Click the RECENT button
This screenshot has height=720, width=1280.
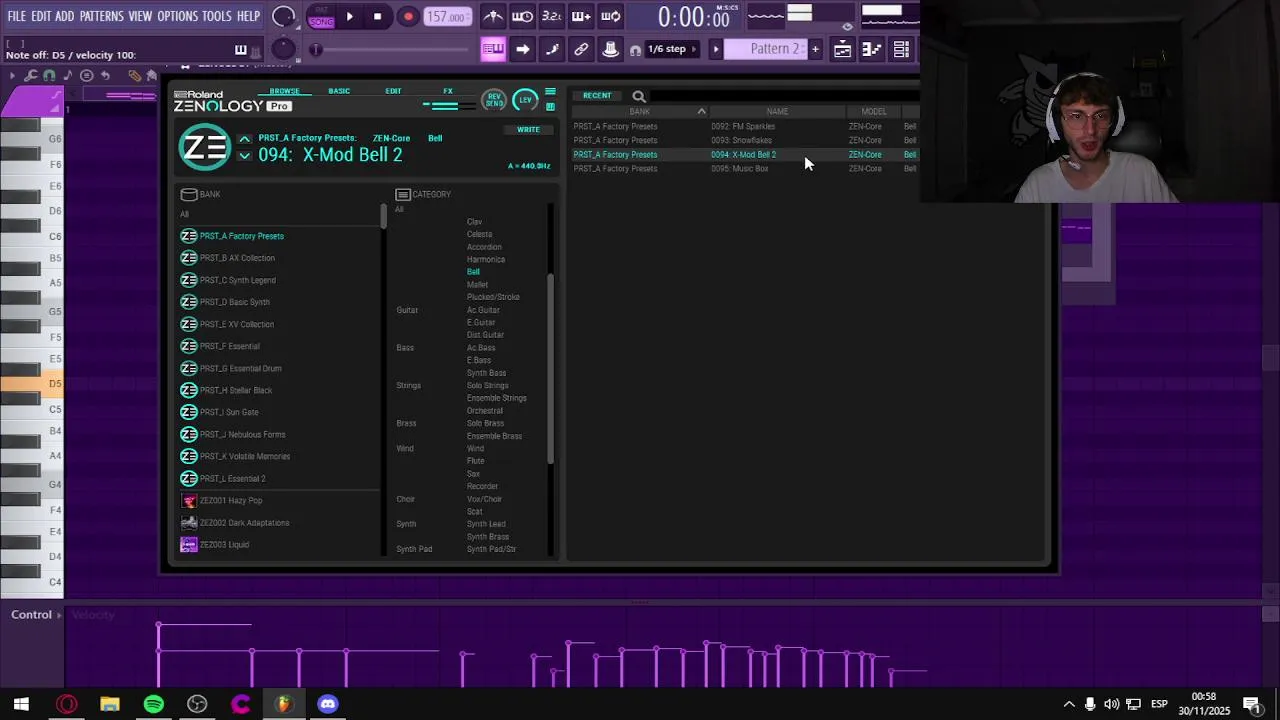[597, 96]
